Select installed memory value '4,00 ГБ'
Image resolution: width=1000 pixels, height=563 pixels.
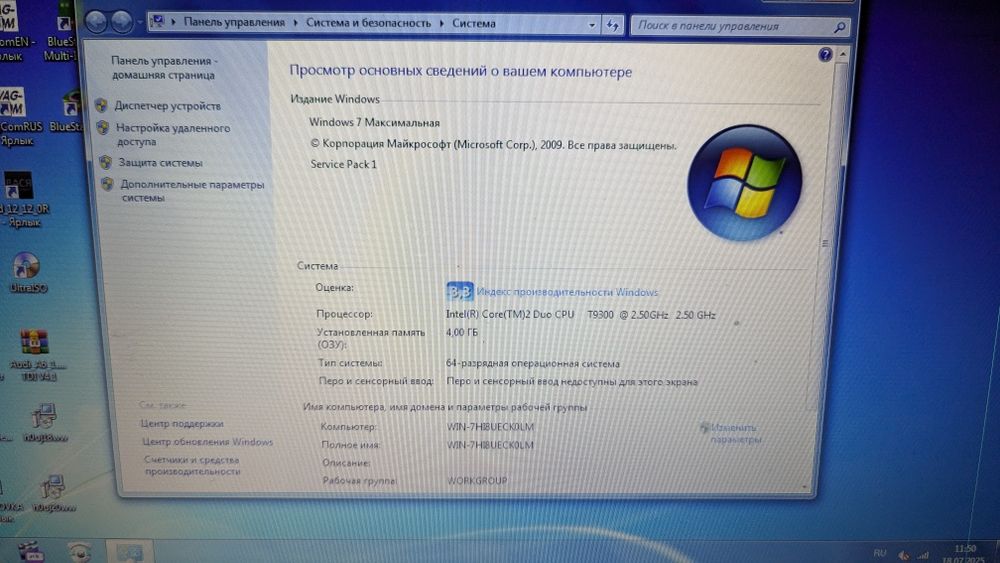[x=462, y=332]
